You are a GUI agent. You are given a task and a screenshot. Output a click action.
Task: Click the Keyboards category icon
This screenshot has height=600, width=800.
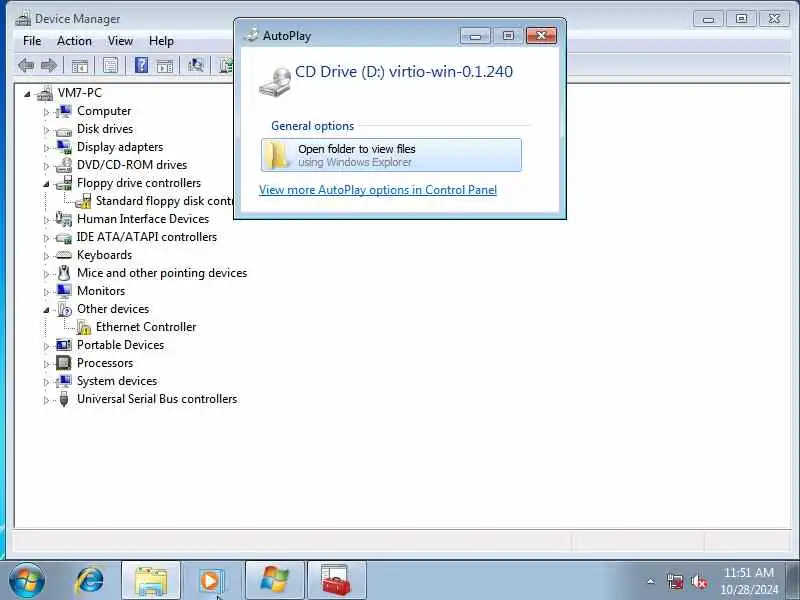pyautogui.click(x=64, y=255)
